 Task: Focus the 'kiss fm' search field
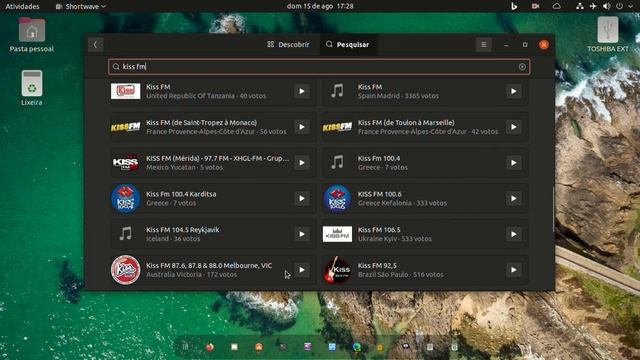point(319,67)
